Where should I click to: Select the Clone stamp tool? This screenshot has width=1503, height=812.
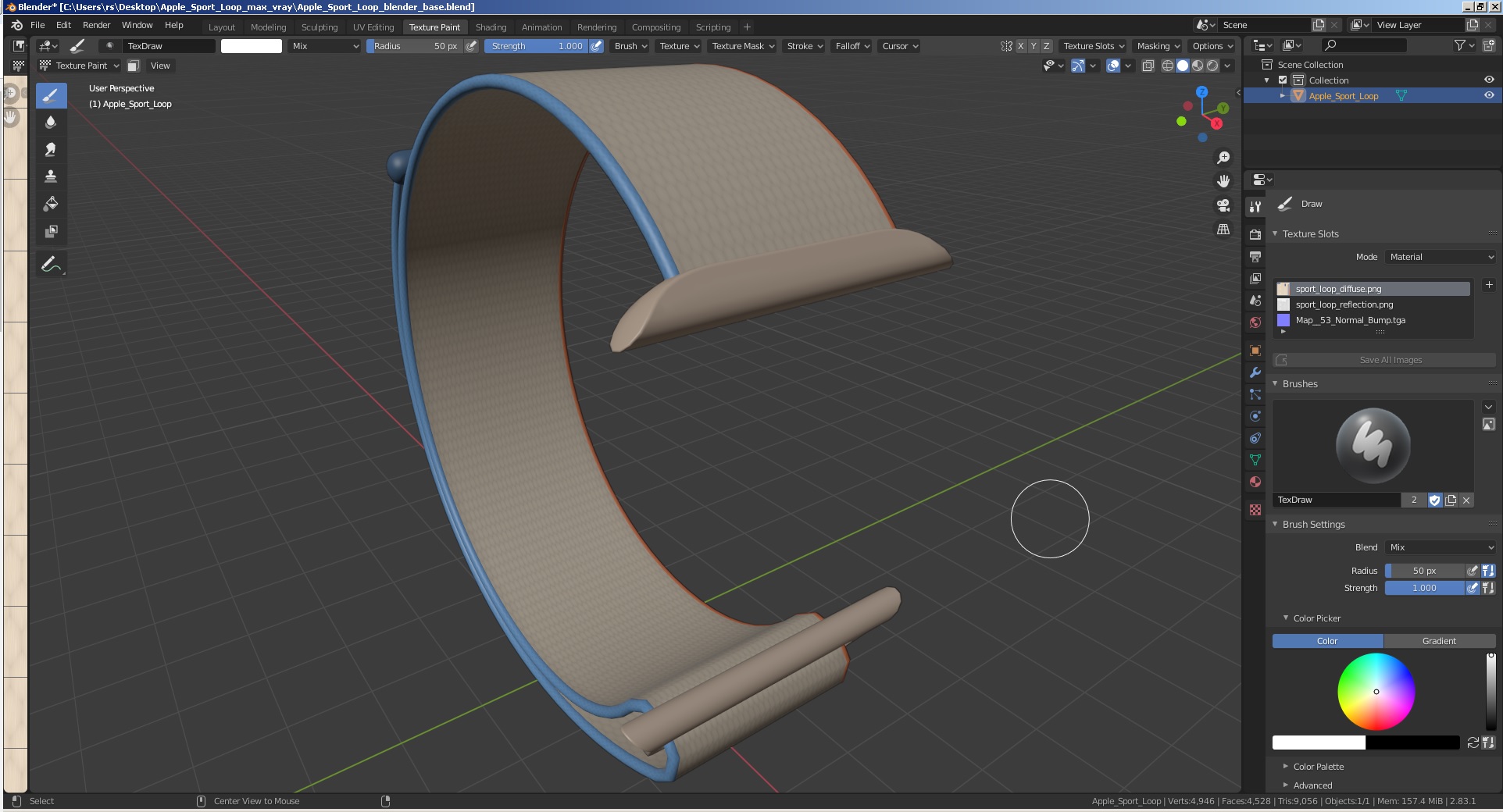tap(51, 176)
